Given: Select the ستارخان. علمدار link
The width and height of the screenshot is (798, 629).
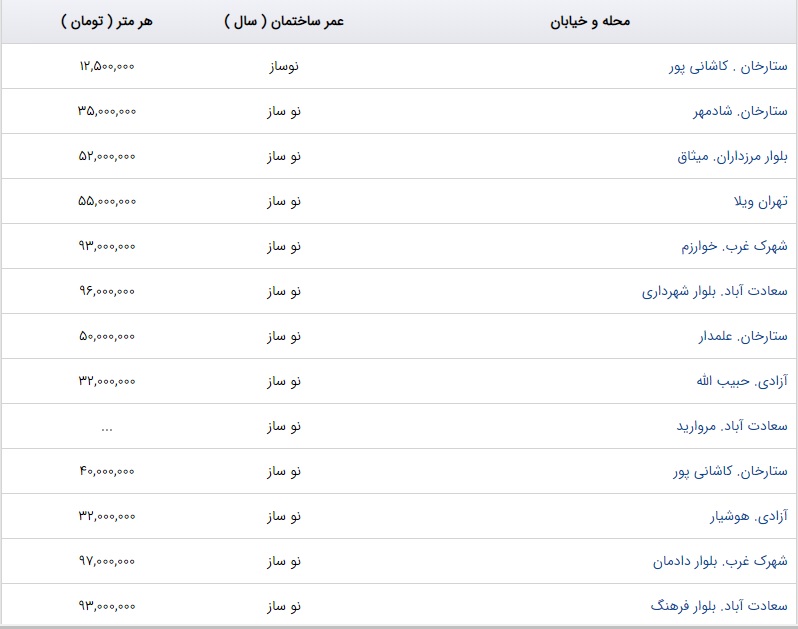Looking at the screenshot, I should click(x=744, y=336).
